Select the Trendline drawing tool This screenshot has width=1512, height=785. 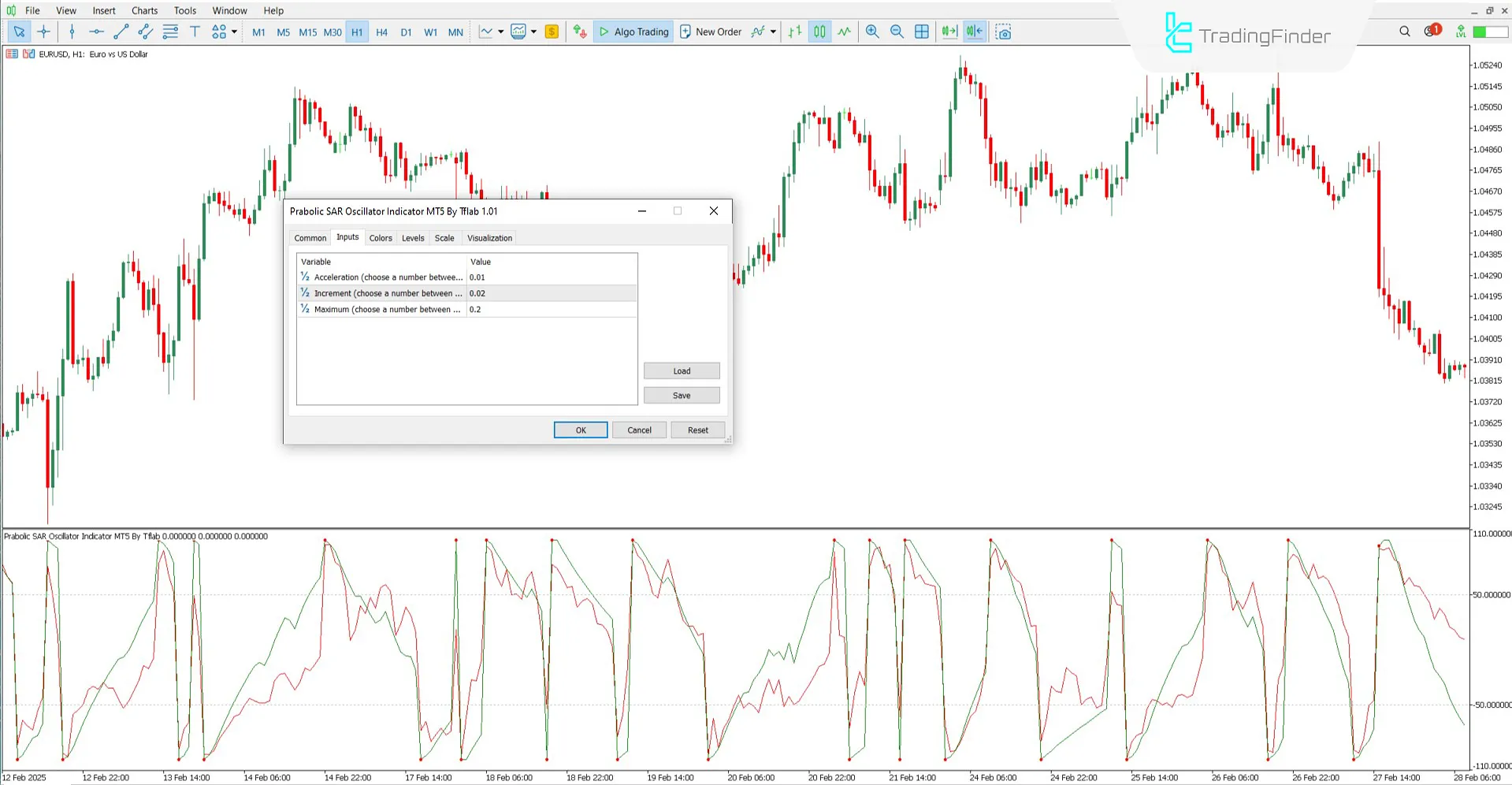[x=121, y=32]
